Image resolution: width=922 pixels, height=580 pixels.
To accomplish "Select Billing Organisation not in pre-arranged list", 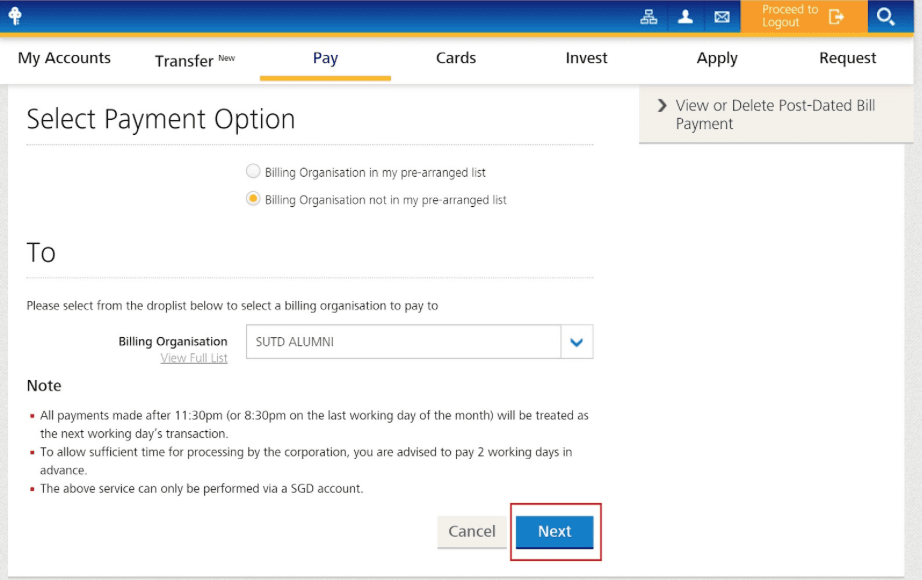I will [x=253, y=199].
